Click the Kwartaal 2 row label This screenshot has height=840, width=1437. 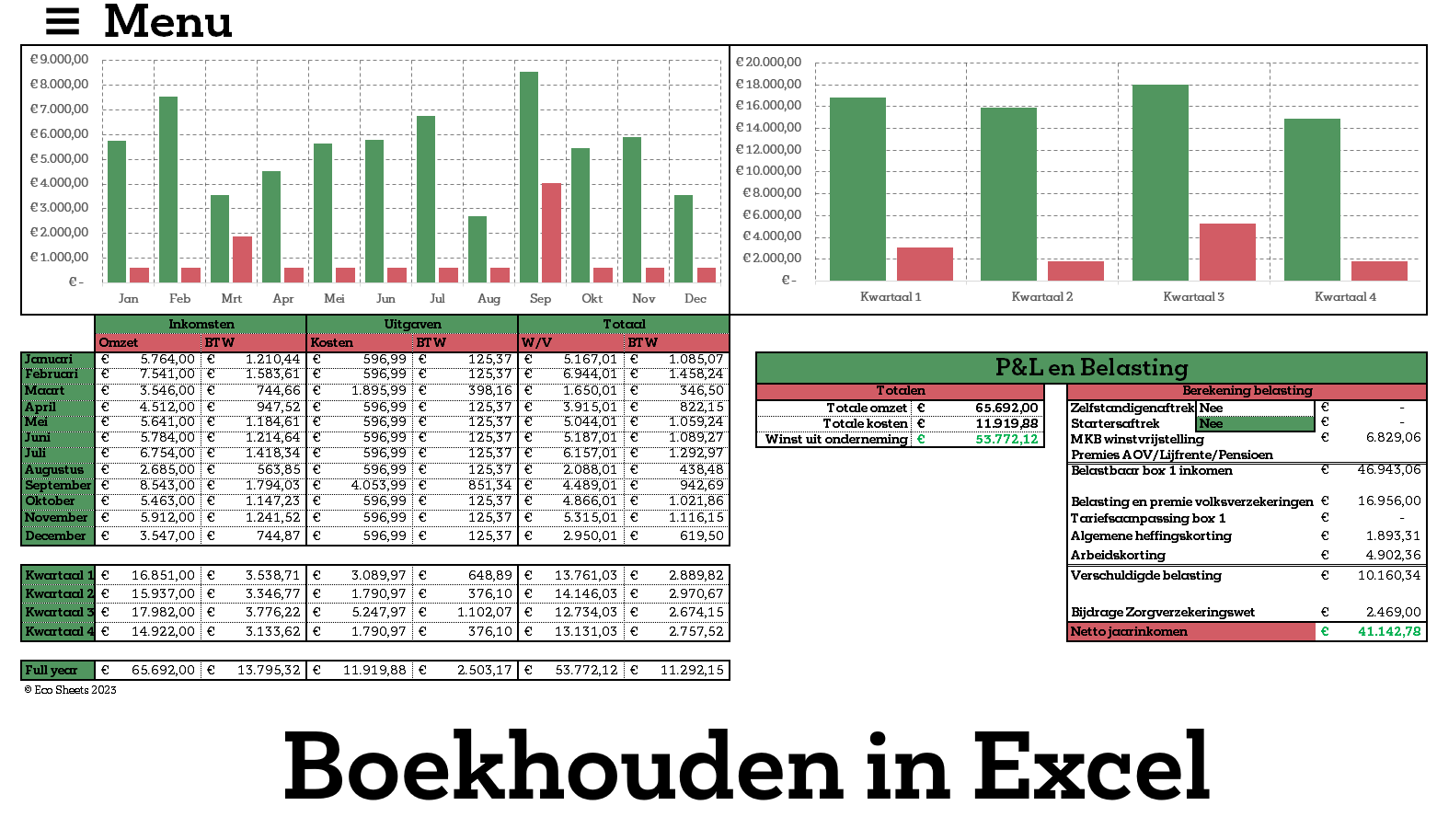click(x=57, y=594)
